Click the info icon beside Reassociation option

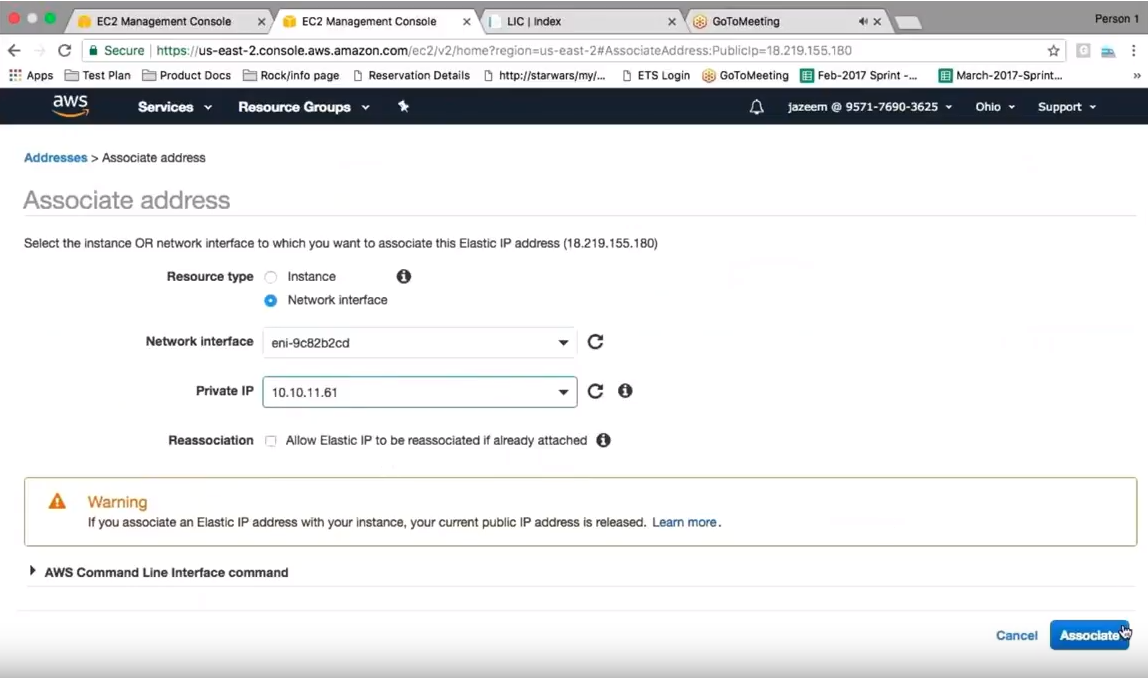pyautogui.click(x=603, y=440)
